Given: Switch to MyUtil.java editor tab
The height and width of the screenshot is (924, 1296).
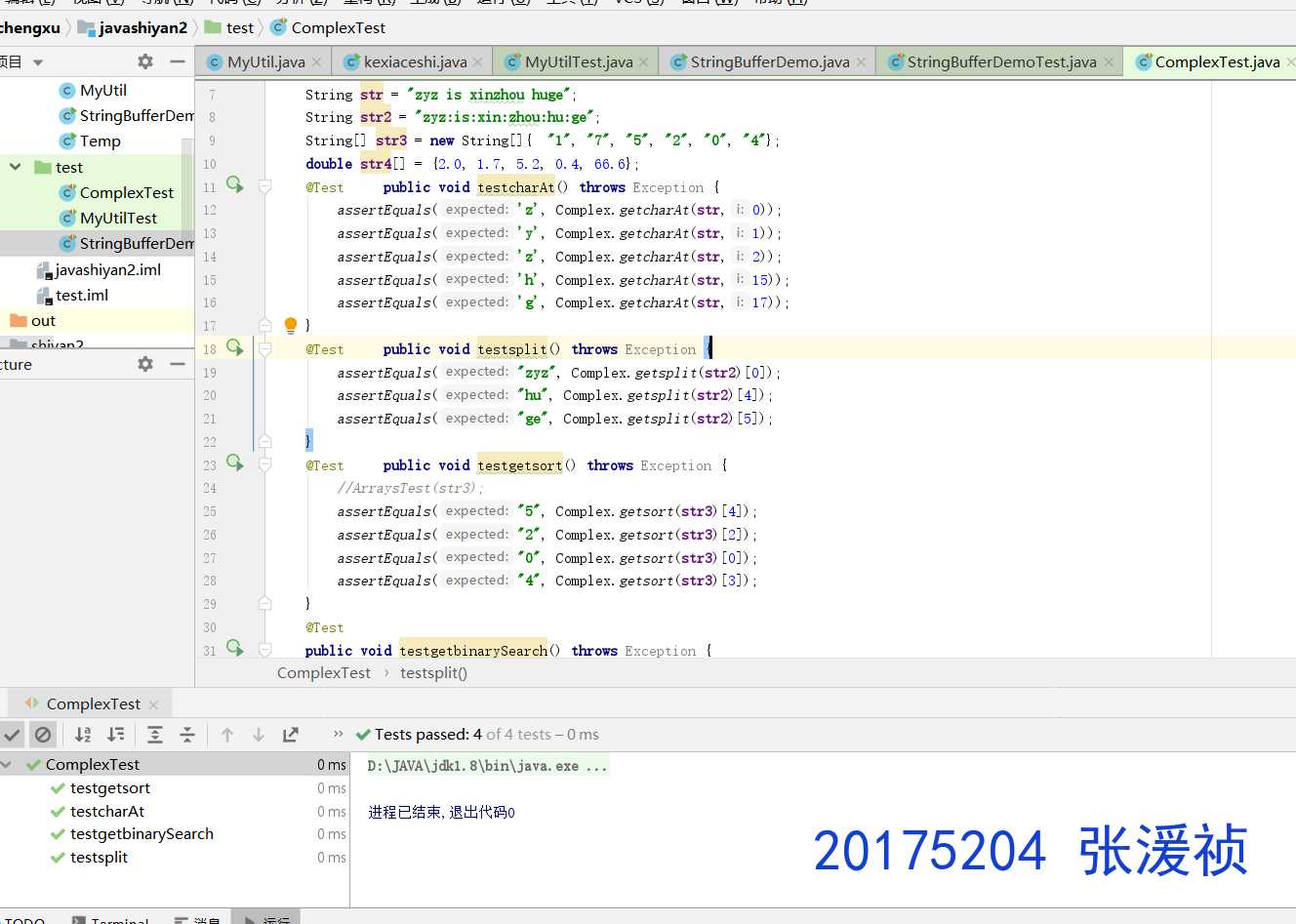Looking at the screenshot, I should pos(263,62).
